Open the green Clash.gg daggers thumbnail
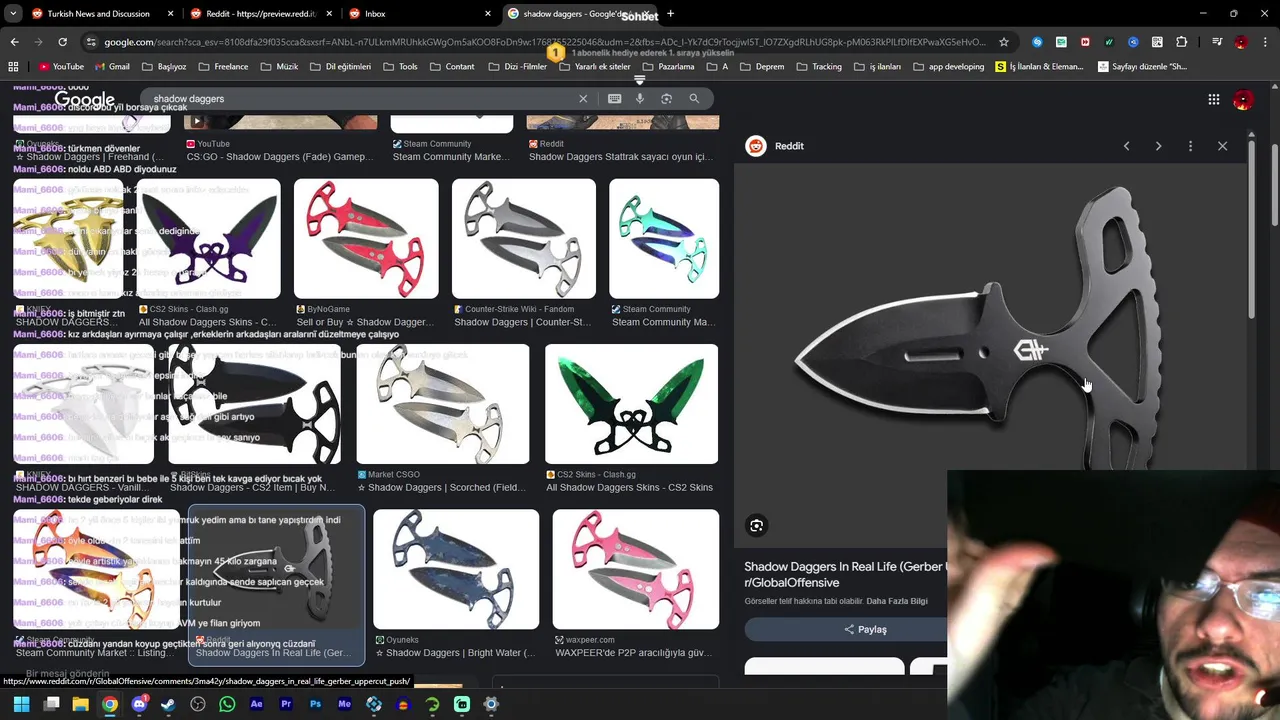The height and width of the screenshot is (720, 1280). coord(631,404)
